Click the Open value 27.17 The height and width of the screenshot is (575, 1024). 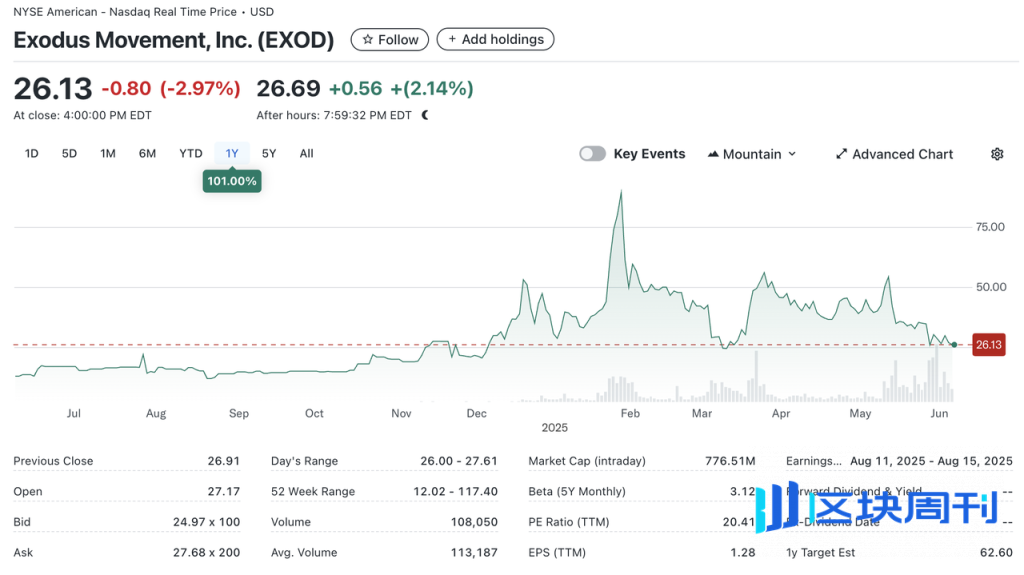coord(223,491)
